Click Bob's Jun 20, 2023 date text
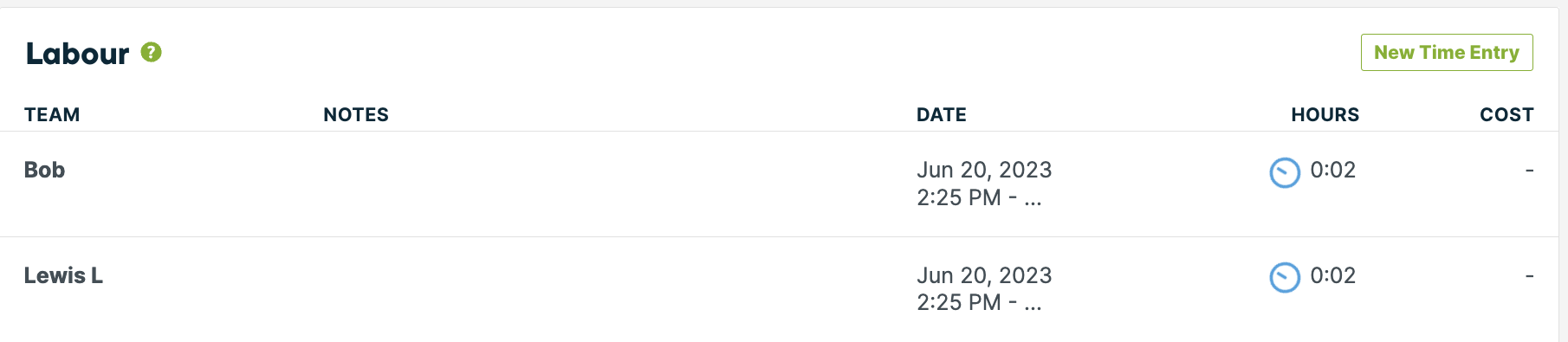The height and width of the screenshot is (342, 1568). [x=984, y=170]
